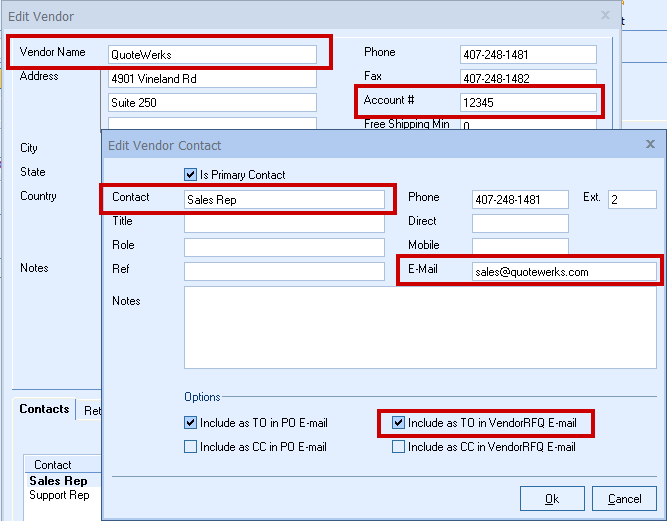Click the vendor Fax number field
This screenshot has height=521, width=667.
[x=527, y=78]
